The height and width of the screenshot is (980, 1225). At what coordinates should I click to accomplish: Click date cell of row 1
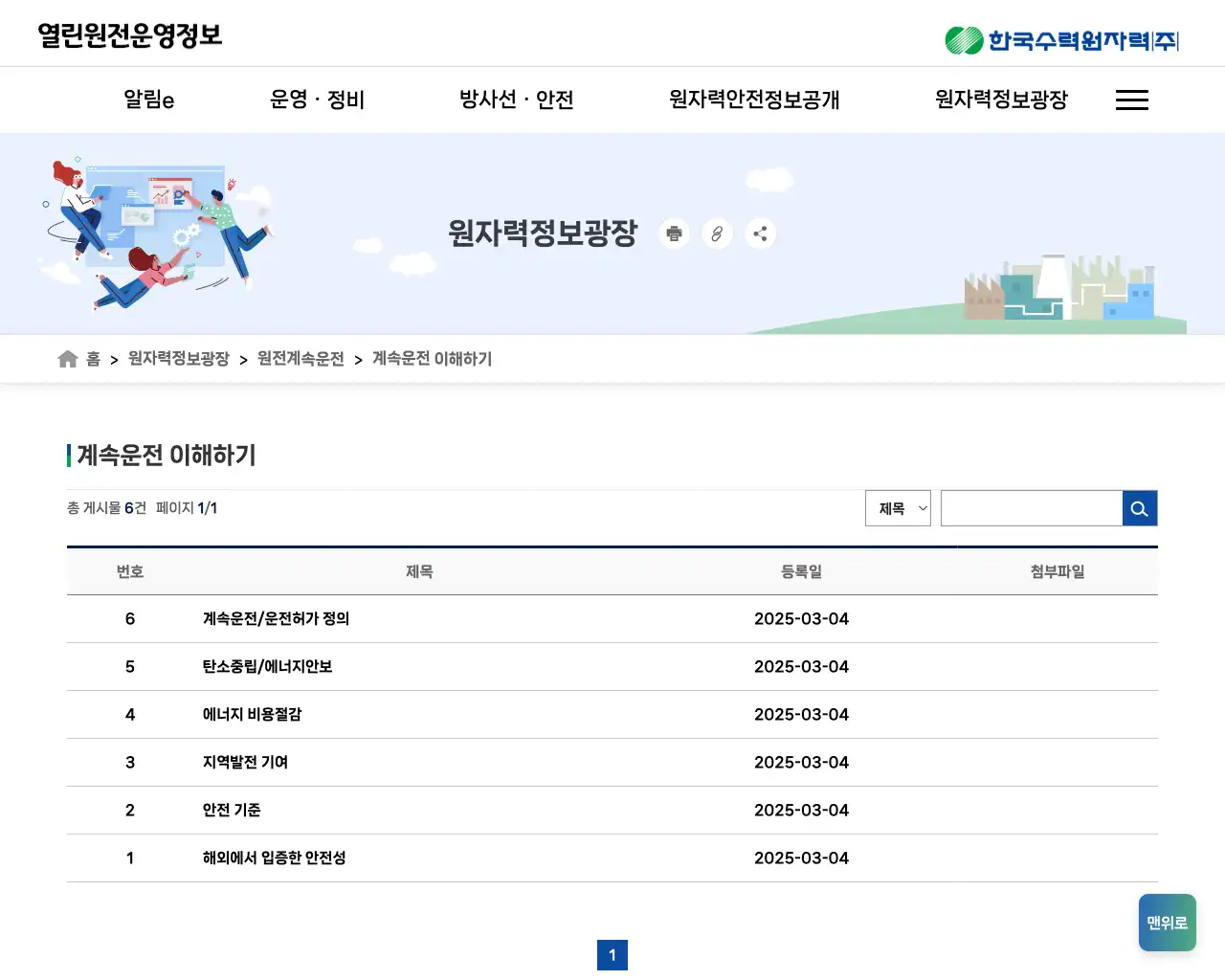[x=801, y=858]
